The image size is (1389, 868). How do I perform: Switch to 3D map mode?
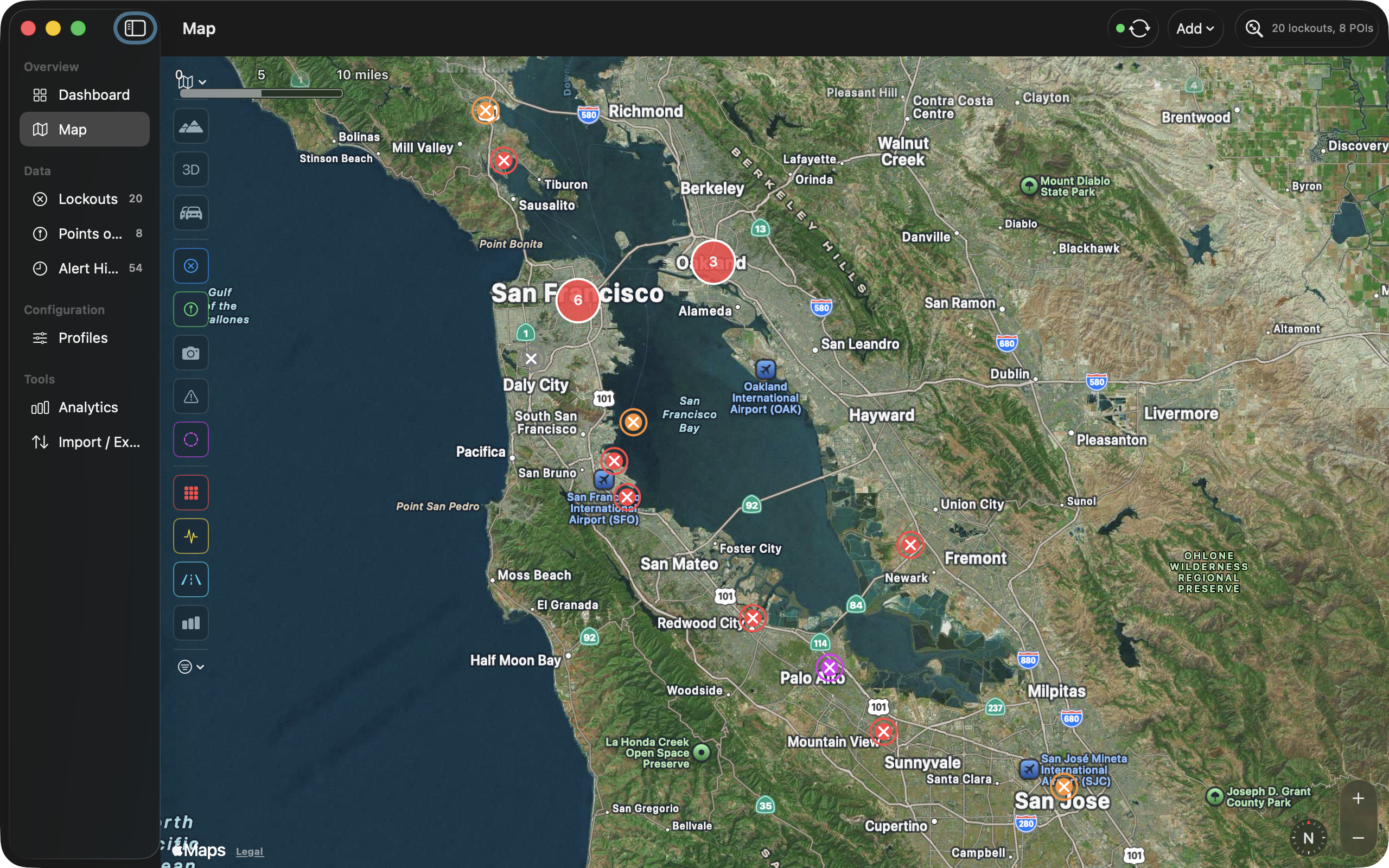click(x=191, y=169)
